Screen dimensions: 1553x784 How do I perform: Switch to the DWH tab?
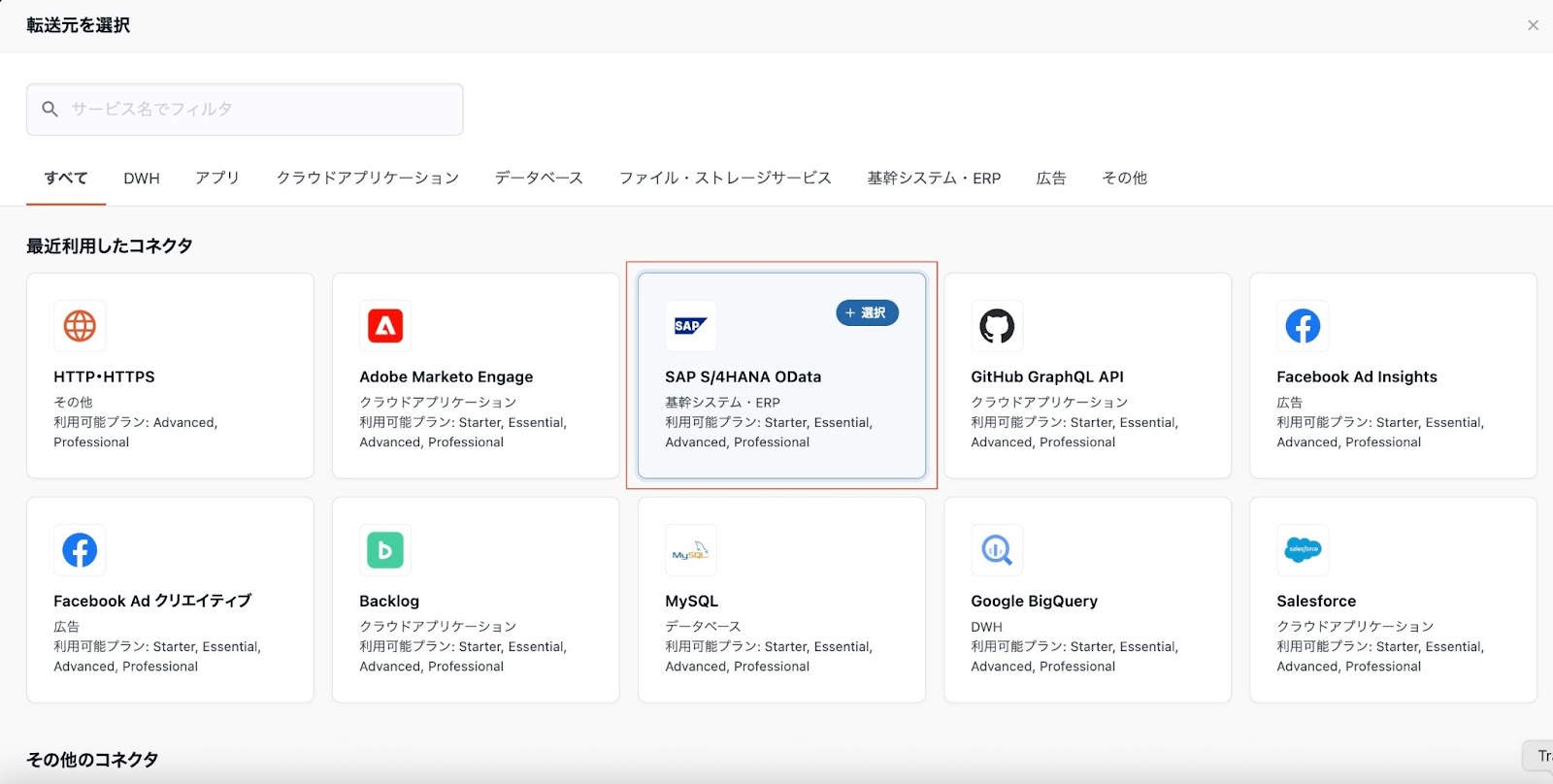[x=142, y=179]
